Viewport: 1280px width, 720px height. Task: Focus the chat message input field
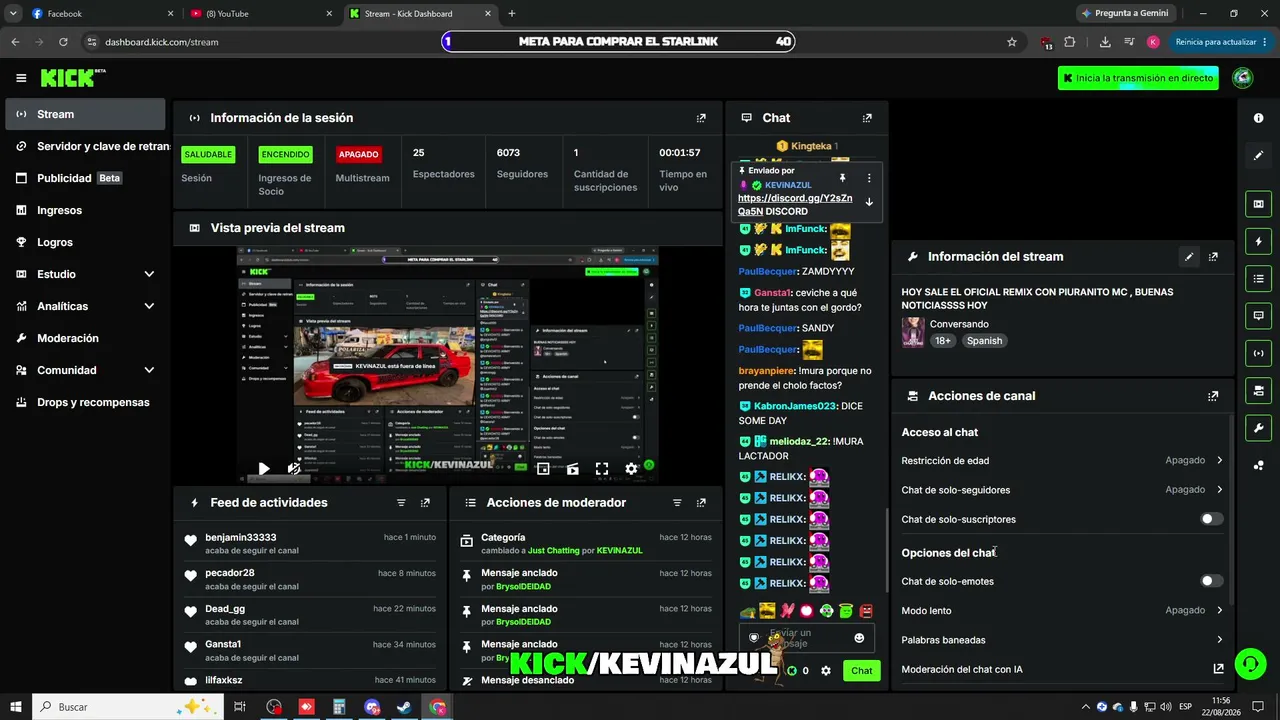tap(806, 638)
